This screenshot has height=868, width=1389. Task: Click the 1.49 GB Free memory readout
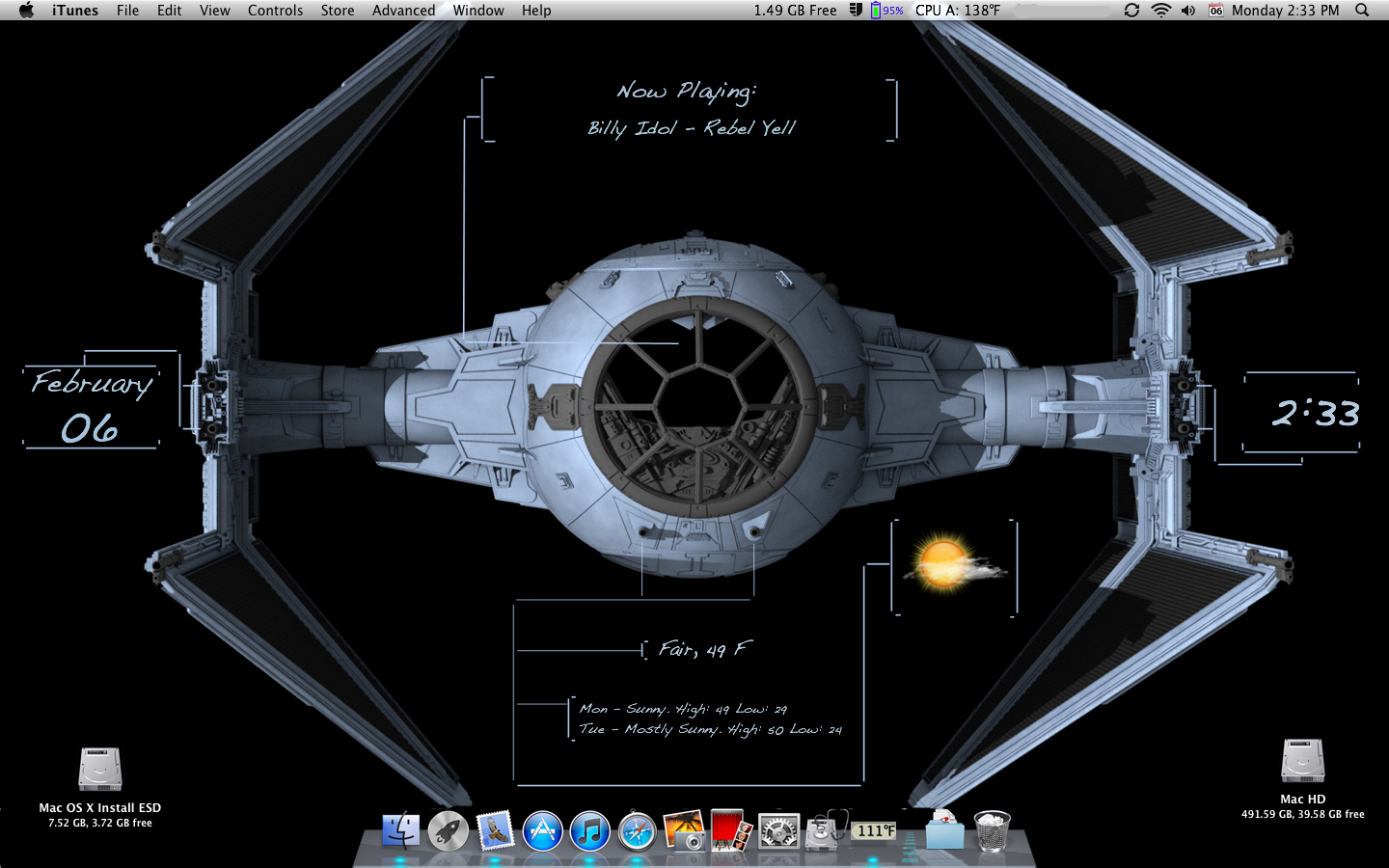pyautogui.click(x=795, y=10)
